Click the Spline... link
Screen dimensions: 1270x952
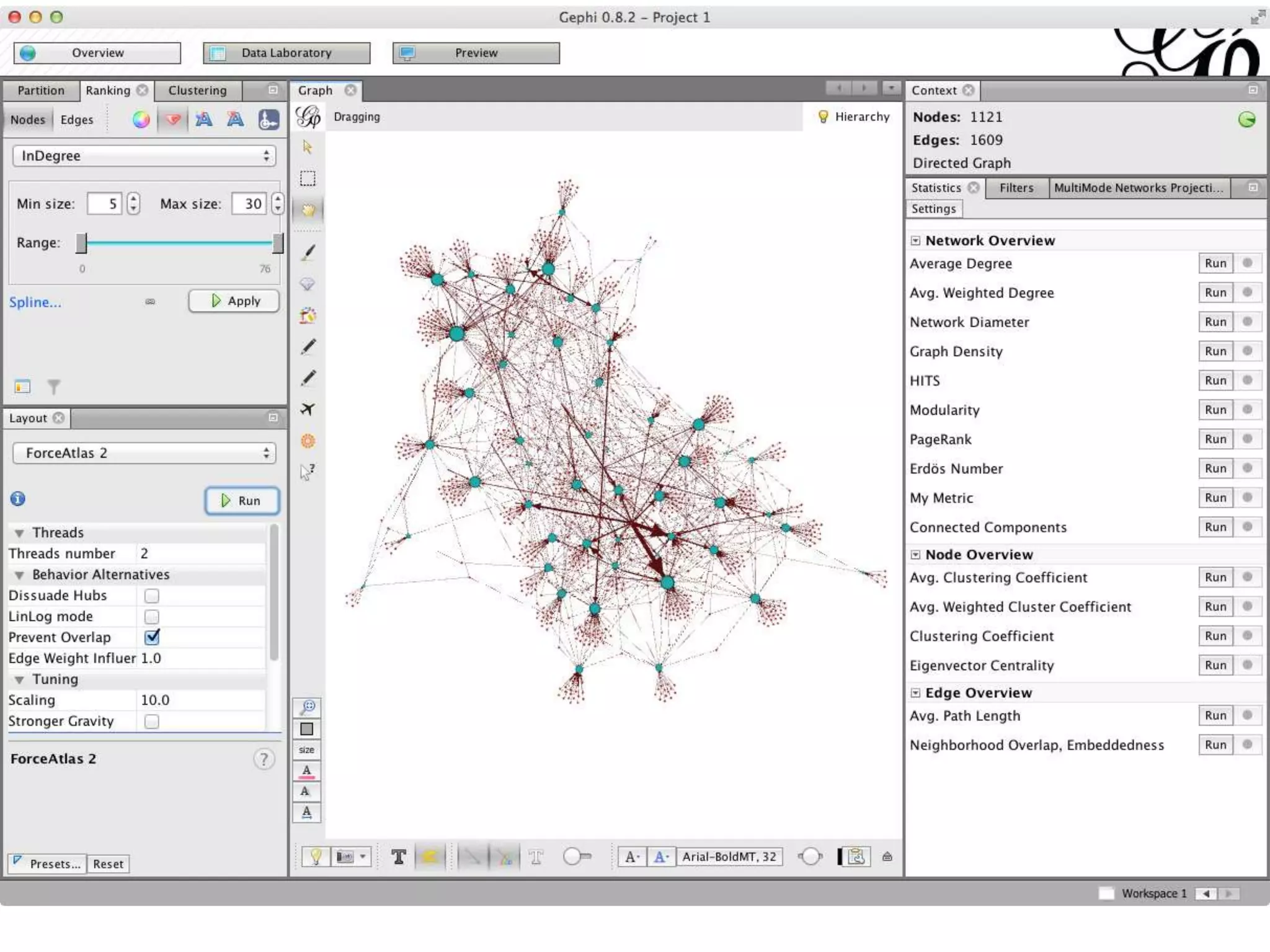click(35, 302)
